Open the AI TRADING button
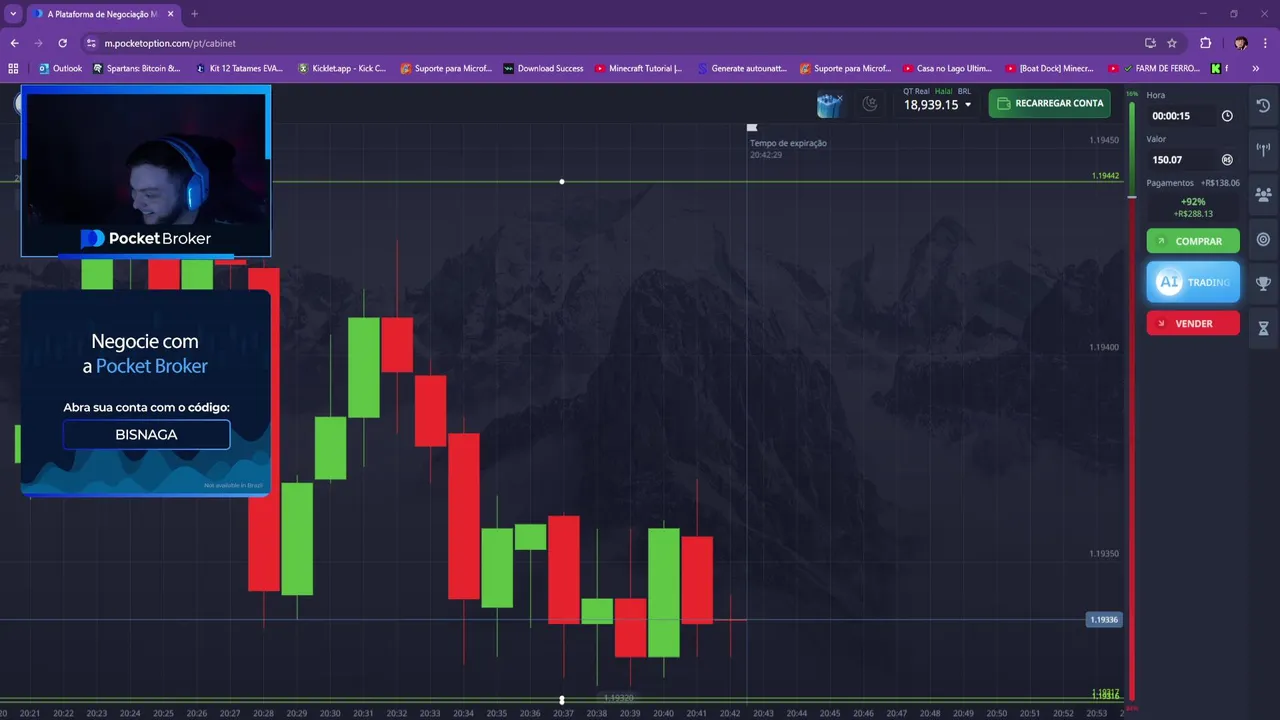This screenshot has height=720, width=1280. pos(1193,282)
